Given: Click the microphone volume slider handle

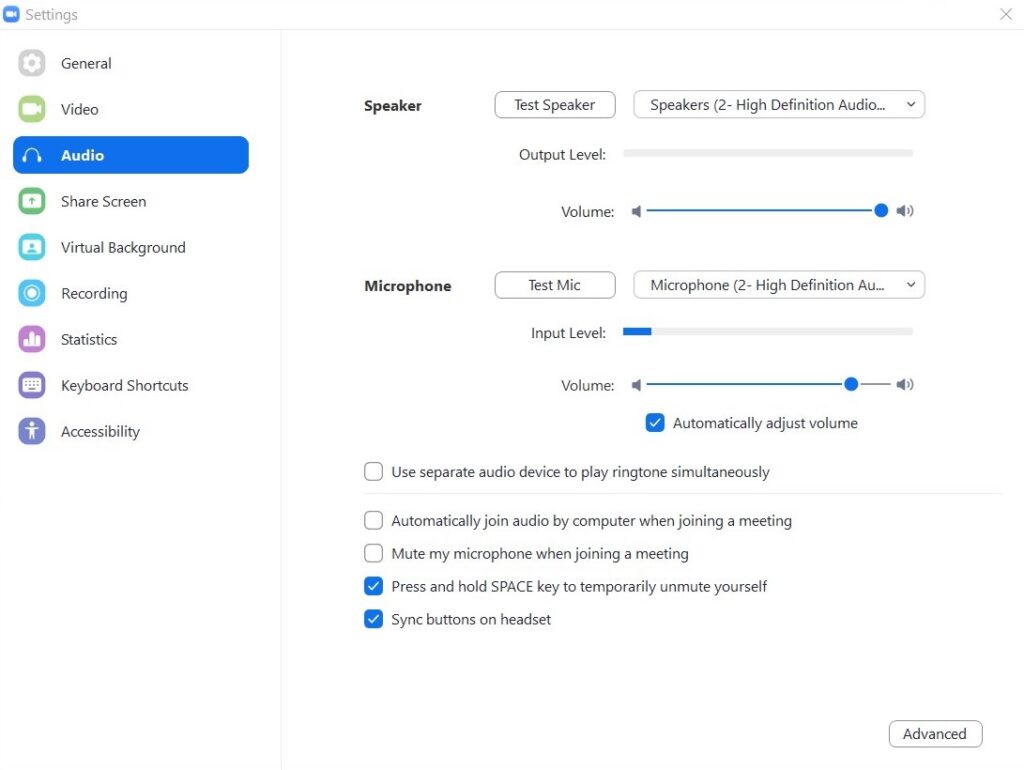Looking at the screenshot, I should pos(851,384).
